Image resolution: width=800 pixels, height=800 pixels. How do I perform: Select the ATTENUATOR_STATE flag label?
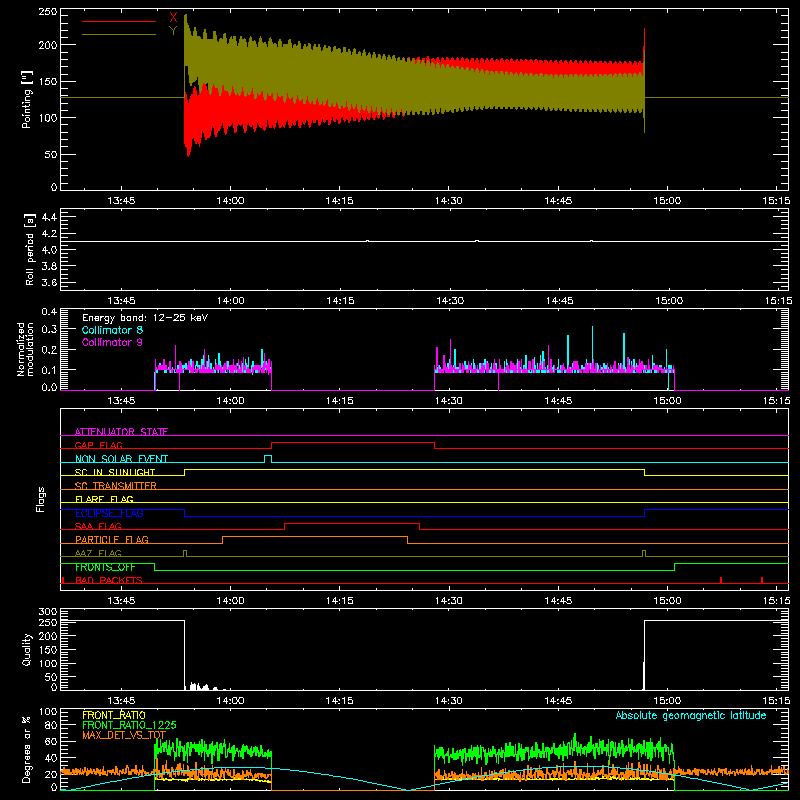coord(121,432)
